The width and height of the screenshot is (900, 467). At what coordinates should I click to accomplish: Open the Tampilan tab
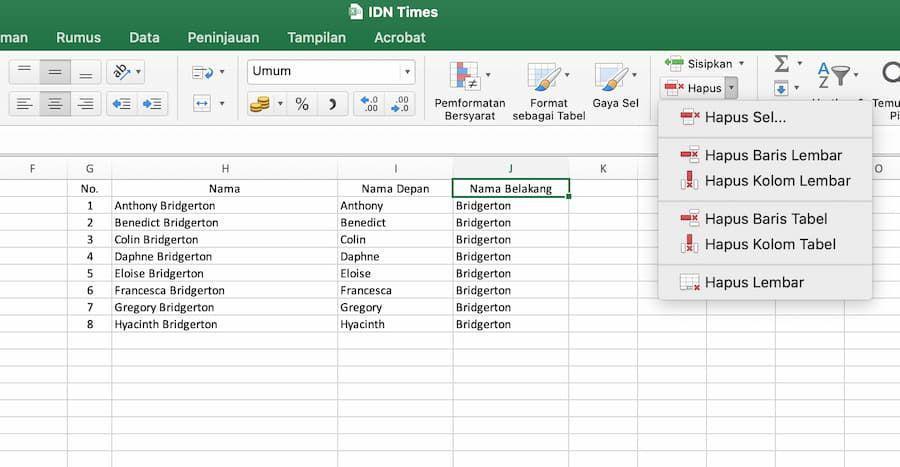click(316, 38)
